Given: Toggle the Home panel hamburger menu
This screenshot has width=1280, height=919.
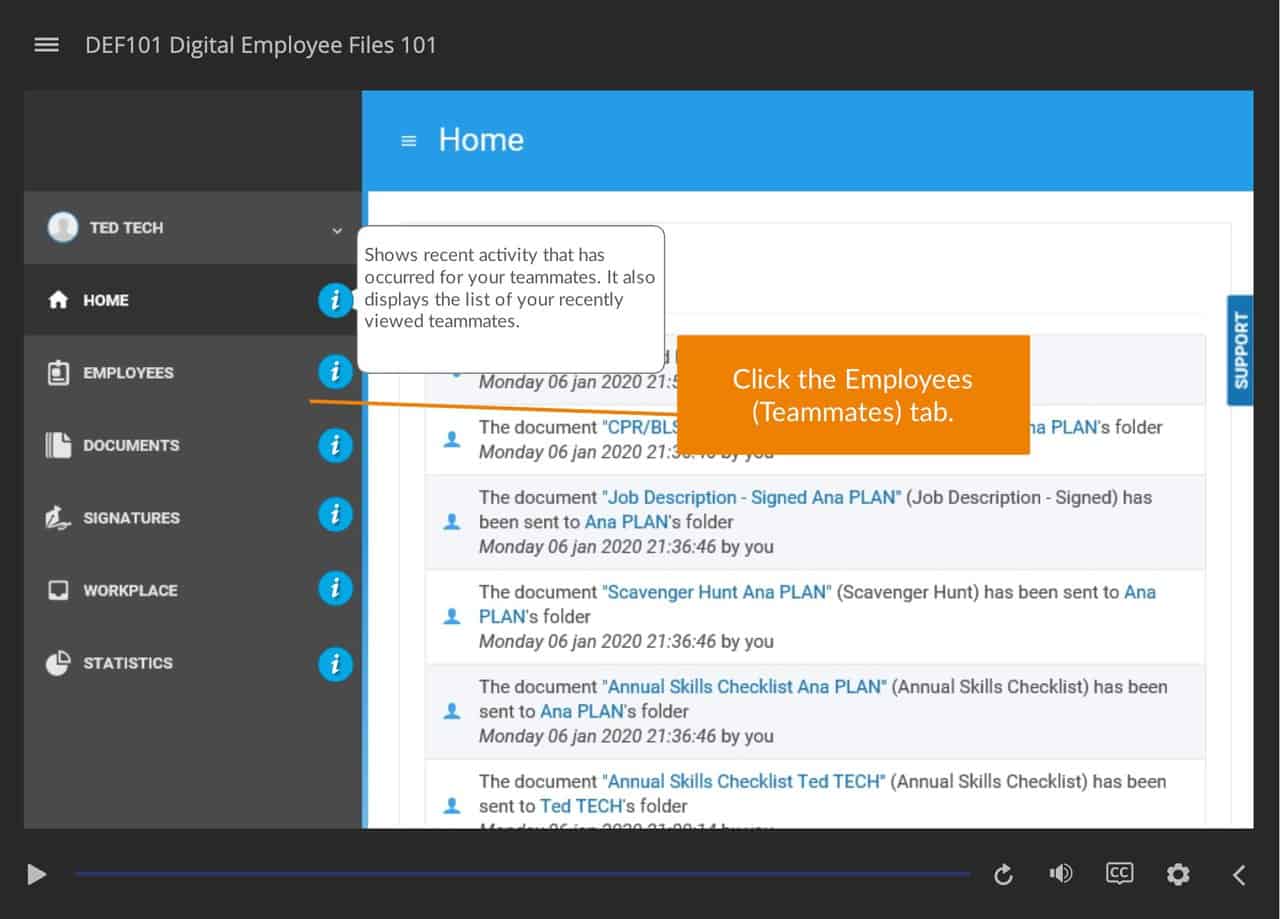Looking at the screenshot, I should click(x=408, y=141).
